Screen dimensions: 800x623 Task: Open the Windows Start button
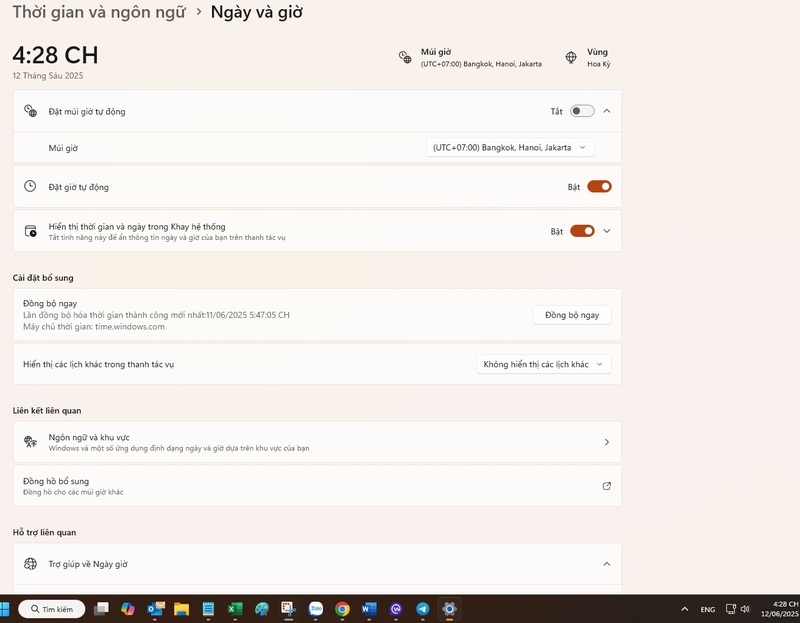click(x=5, y=609)
